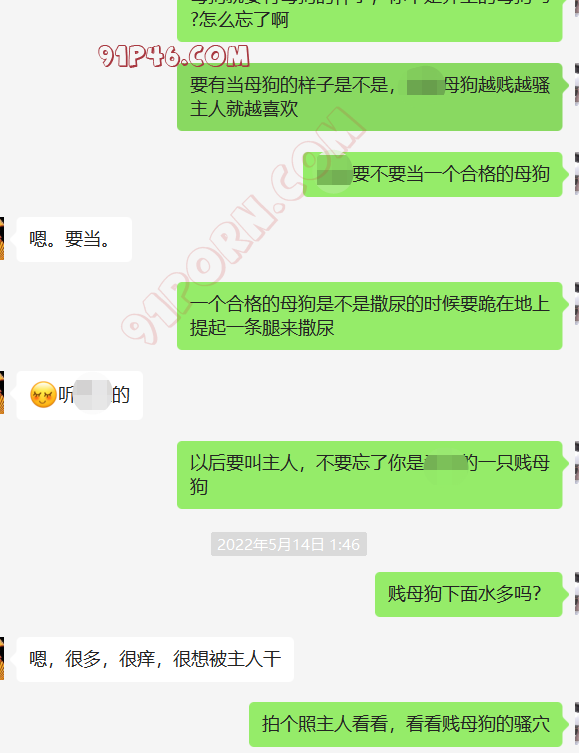Open the right avatar beside the "以后要叫主人" bubble
Screen dimensions: 579x753
577,462
